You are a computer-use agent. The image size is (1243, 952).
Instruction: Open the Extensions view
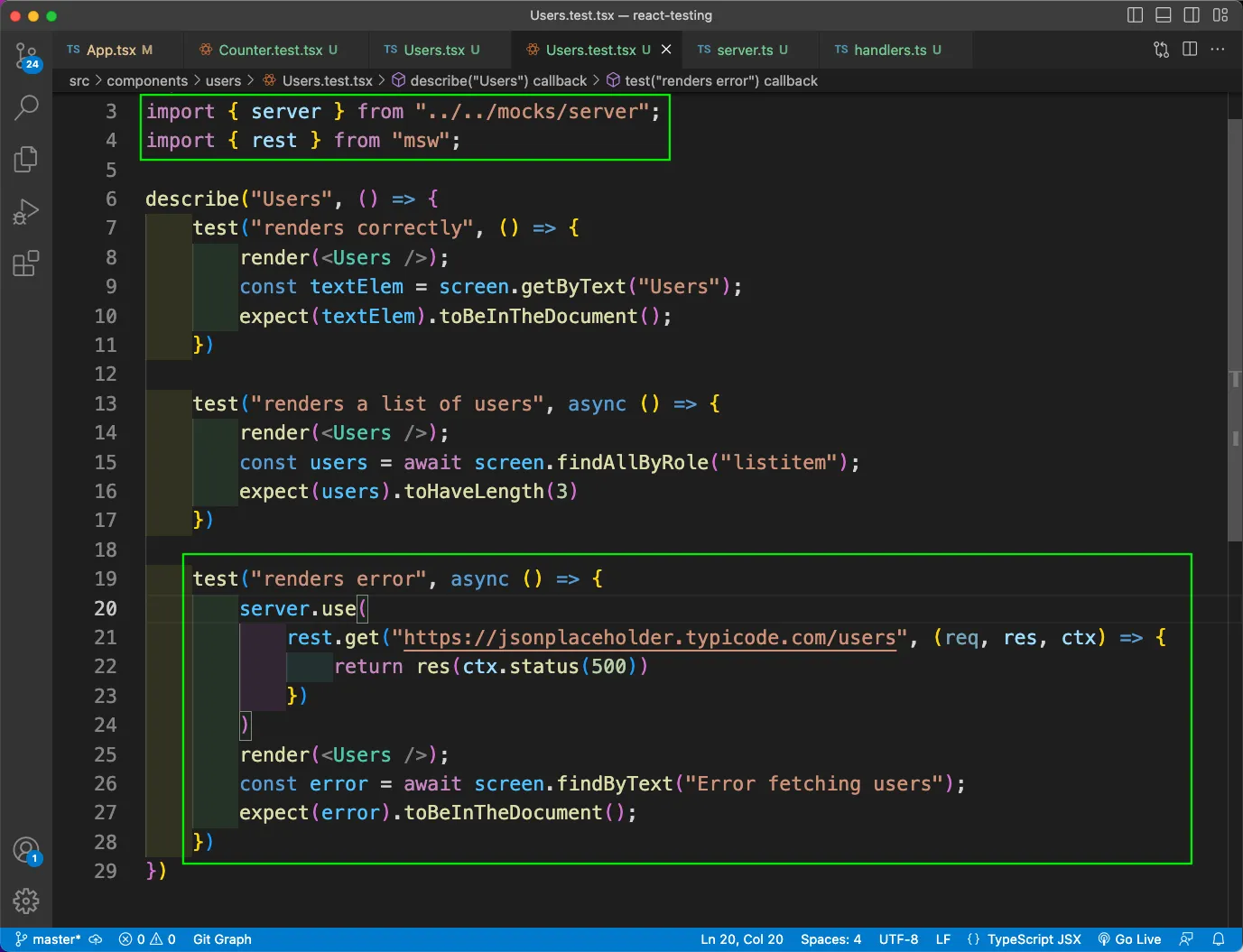(26, 263)
